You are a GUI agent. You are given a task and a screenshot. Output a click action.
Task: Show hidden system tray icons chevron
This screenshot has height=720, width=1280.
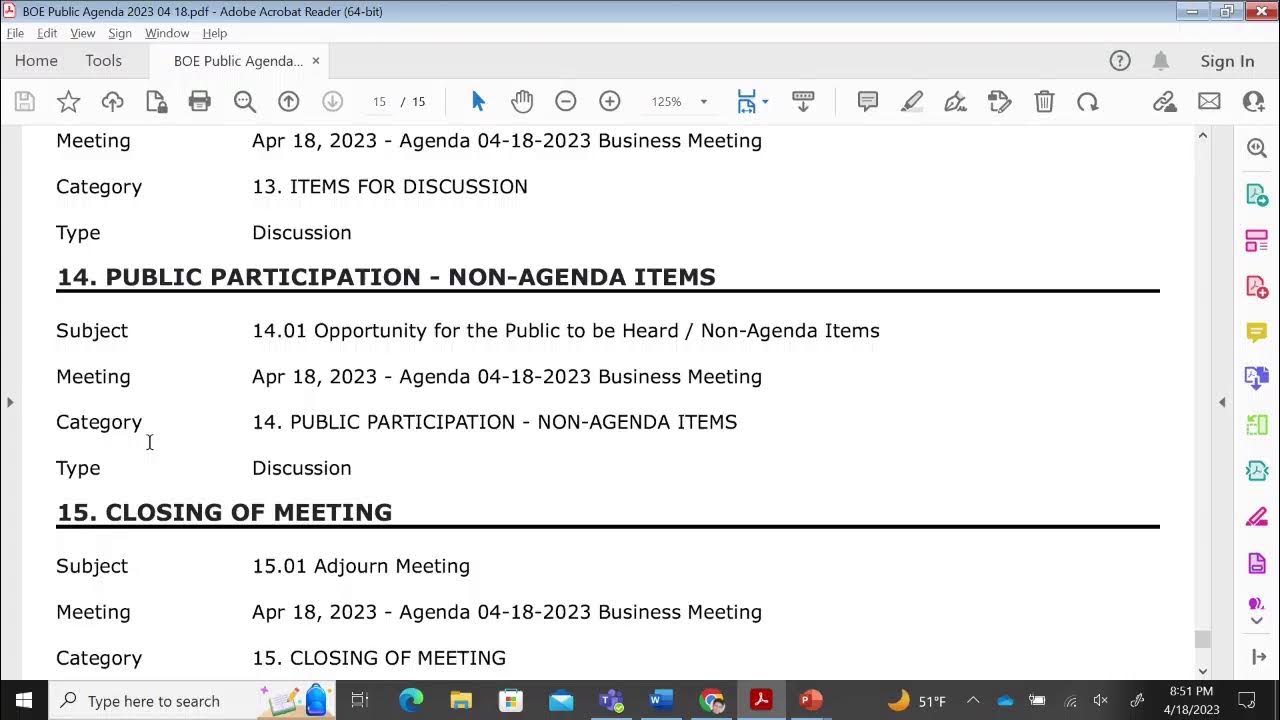[972, 700]
